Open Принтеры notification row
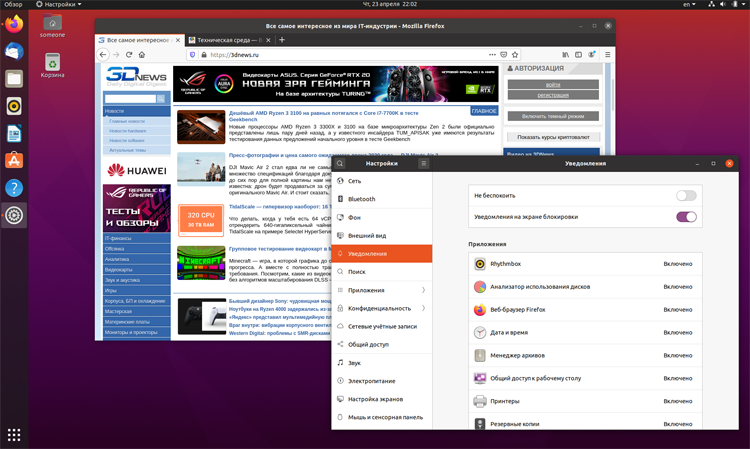 pyautogui.click(x=585, y=401)
